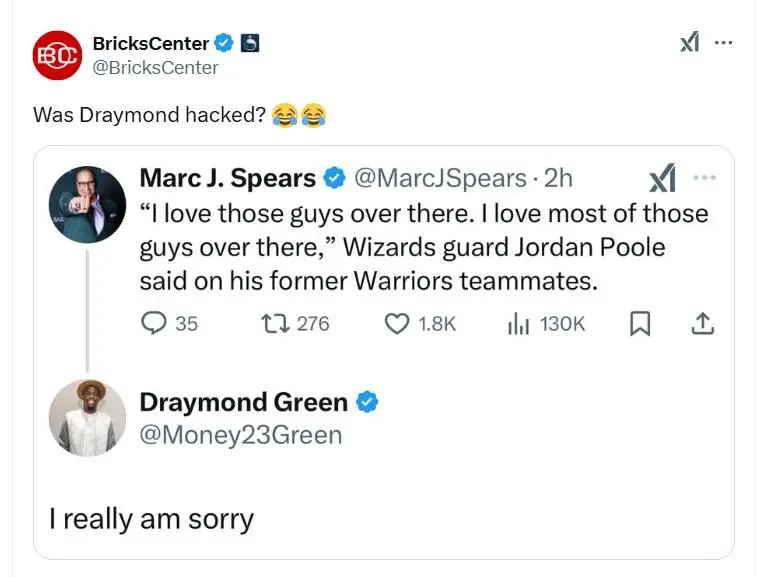Like Marc J. Spears' tweet
The image size is (757, 577).
[397, 323]
